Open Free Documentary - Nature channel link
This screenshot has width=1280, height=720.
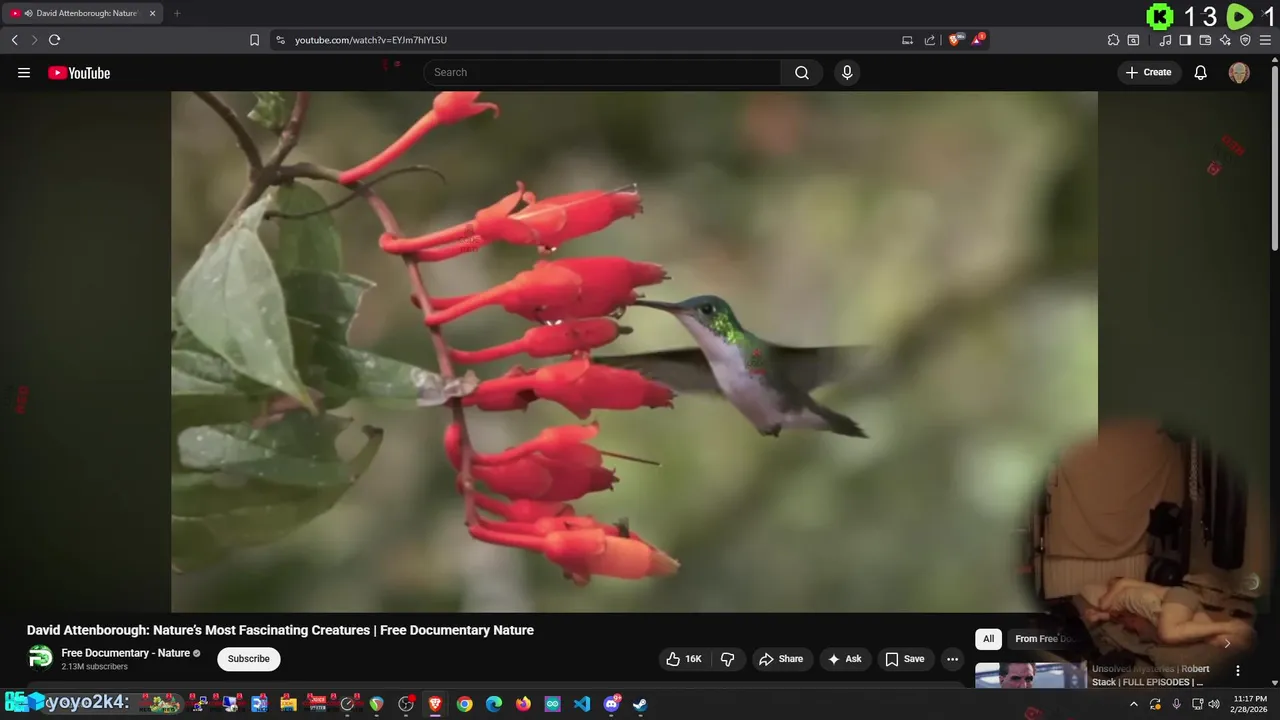coord(125,653)
